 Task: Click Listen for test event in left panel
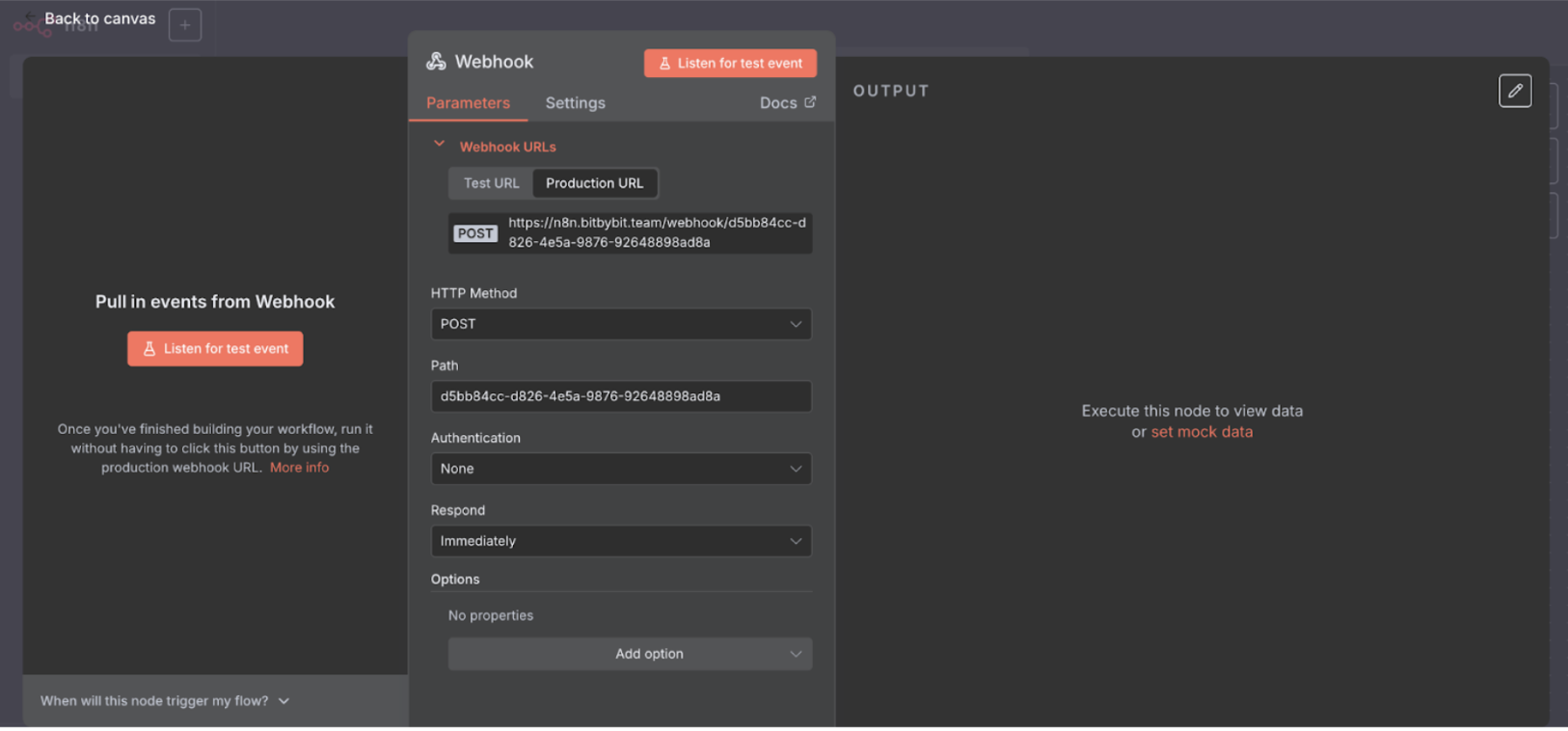click(x=215, y=349)
